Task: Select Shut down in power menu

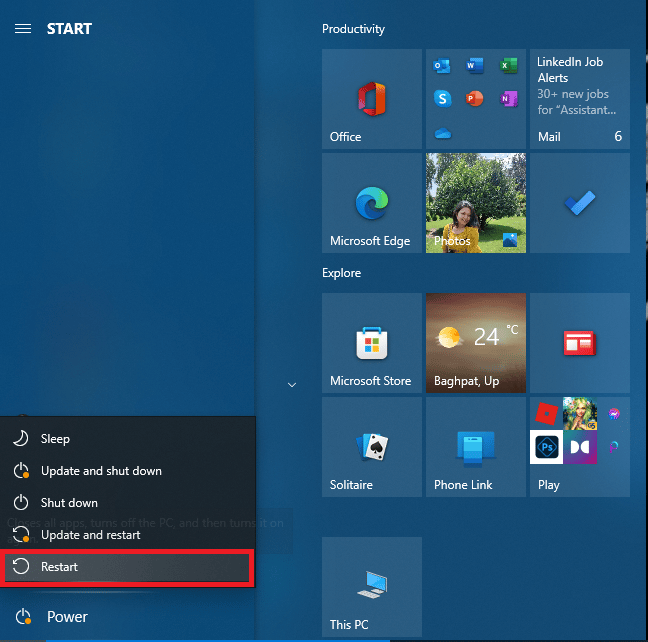Action: pos(128,503)
